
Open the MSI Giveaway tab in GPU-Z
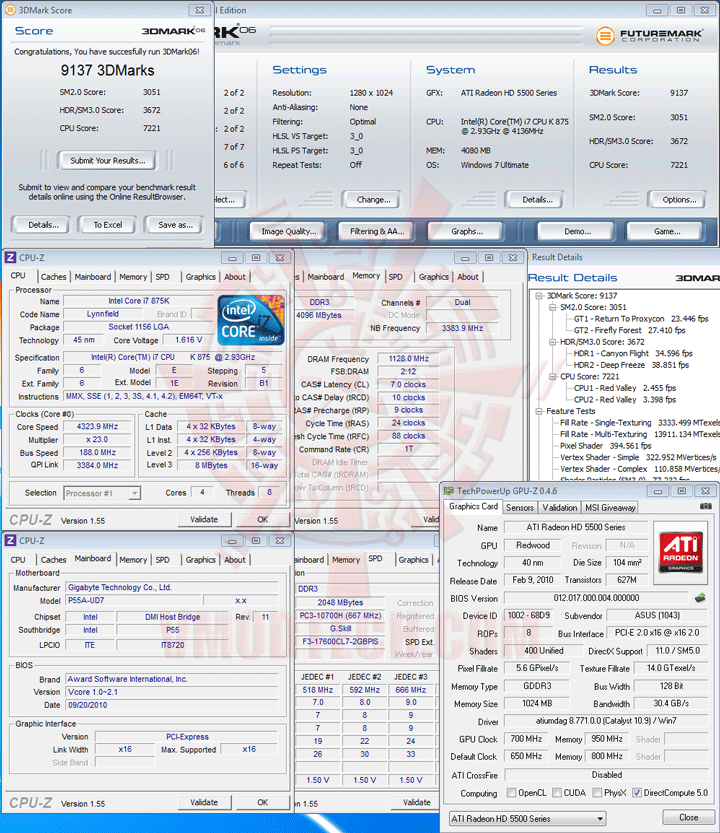click(x=610, y=508)
